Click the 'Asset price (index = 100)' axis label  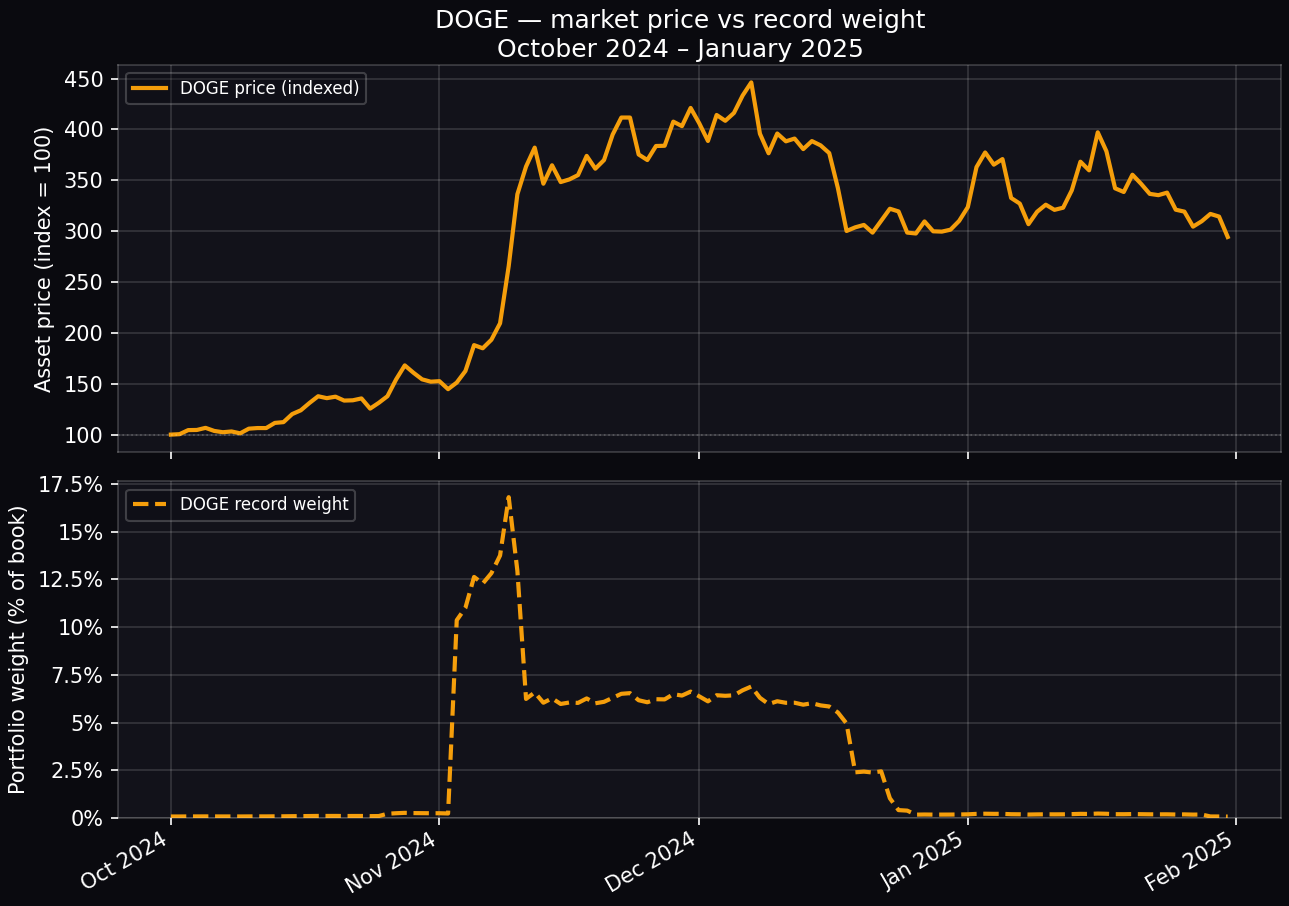tap(43, 260)
